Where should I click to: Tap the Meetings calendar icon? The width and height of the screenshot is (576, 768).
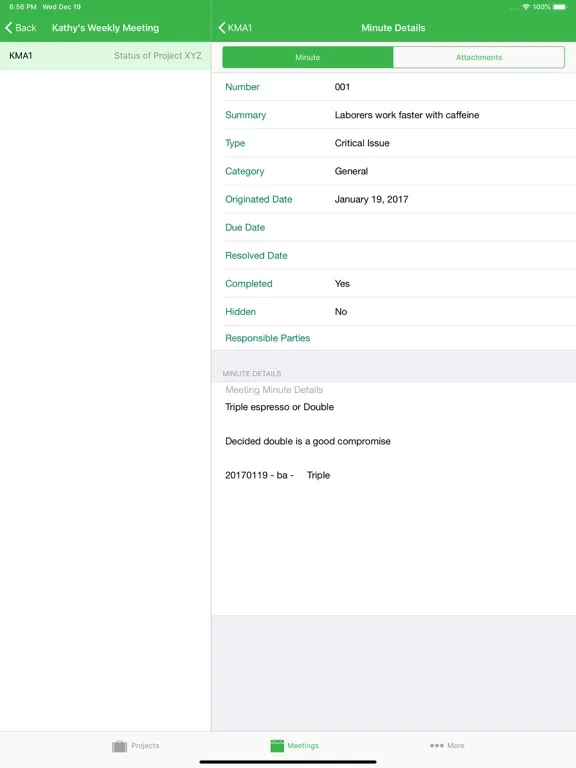[x=277, y=745]
